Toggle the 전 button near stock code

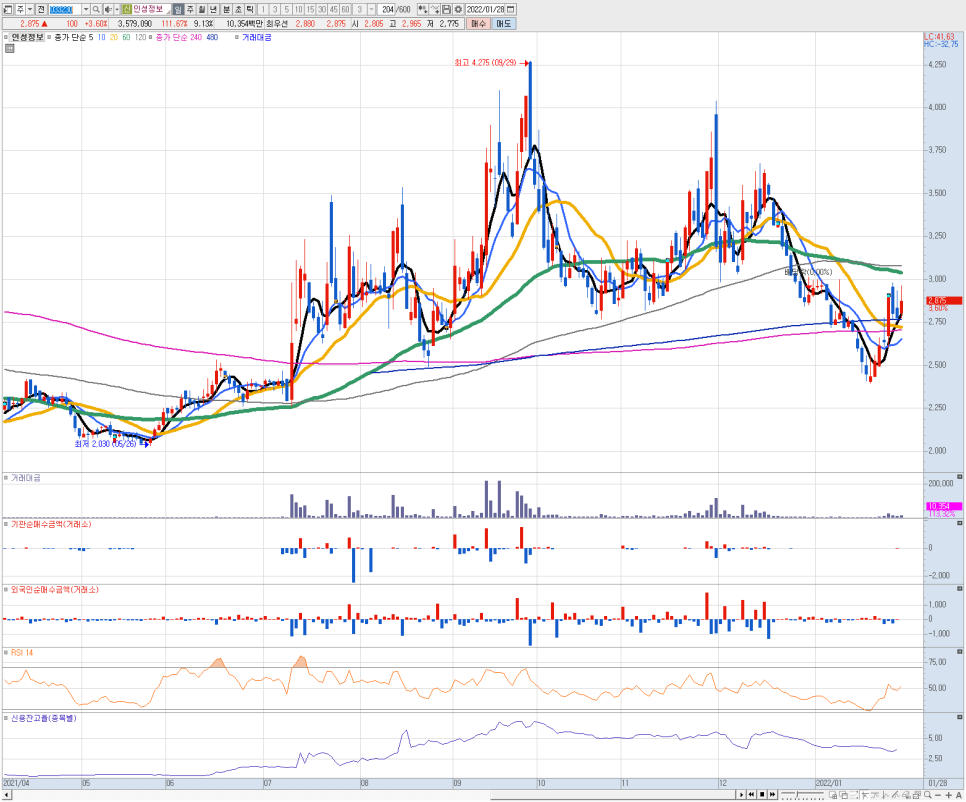(41, 9)
